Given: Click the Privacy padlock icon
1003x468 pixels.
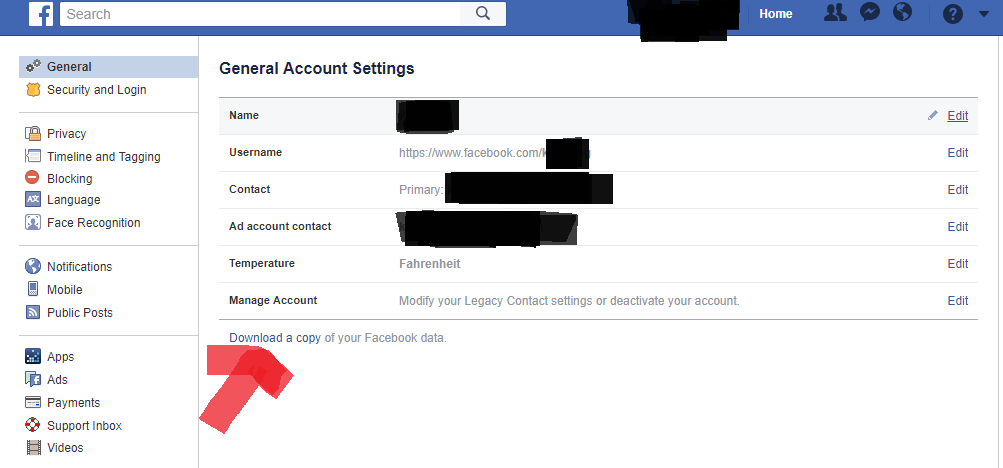Looking at the screenshot, I should point(33,133).
